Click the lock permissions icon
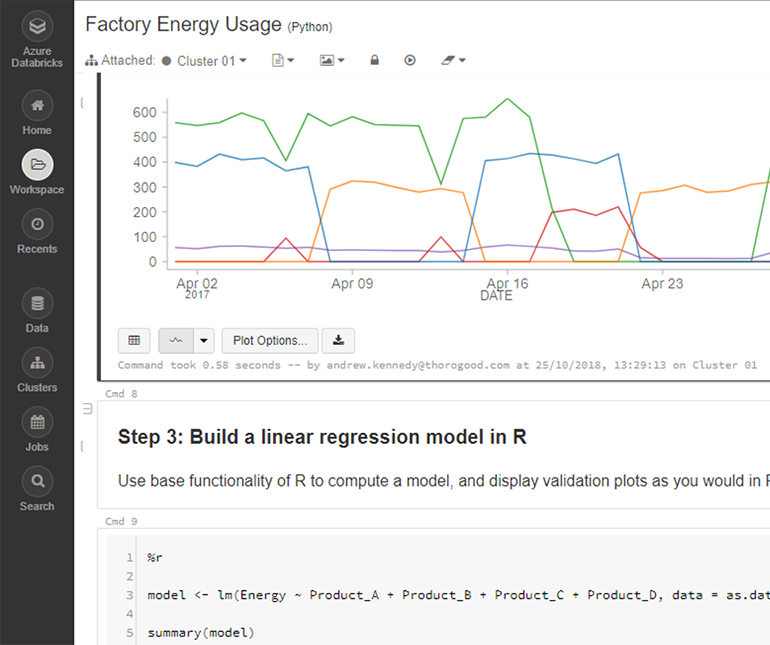Screen dimensions: 770x645 pos(374,60)
